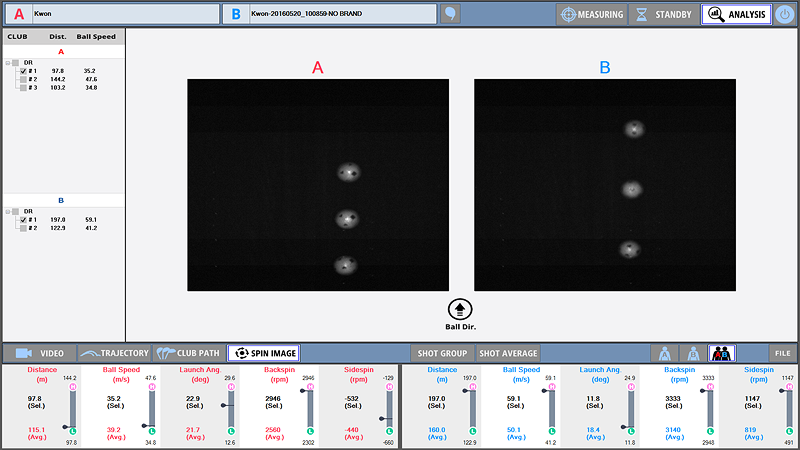Viewport: 800px width, 450px height.
Task: Switch to MEASURING mode
Action: tap(591, 14)
